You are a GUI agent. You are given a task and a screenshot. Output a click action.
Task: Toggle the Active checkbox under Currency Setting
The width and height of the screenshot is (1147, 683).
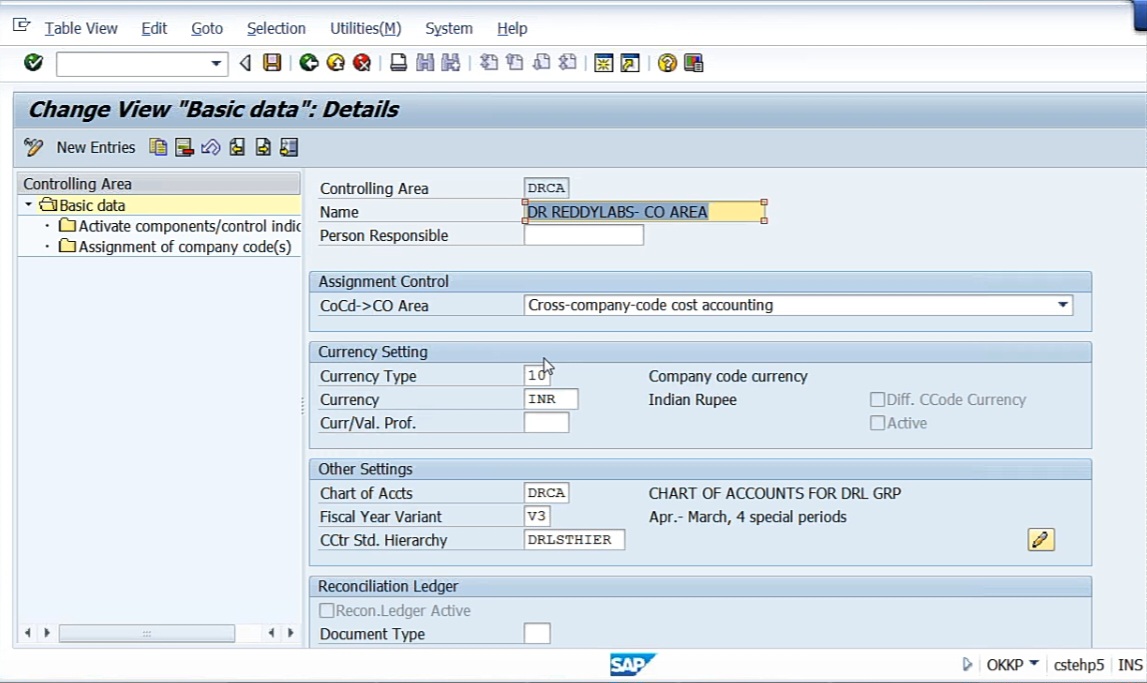[877, 423]
